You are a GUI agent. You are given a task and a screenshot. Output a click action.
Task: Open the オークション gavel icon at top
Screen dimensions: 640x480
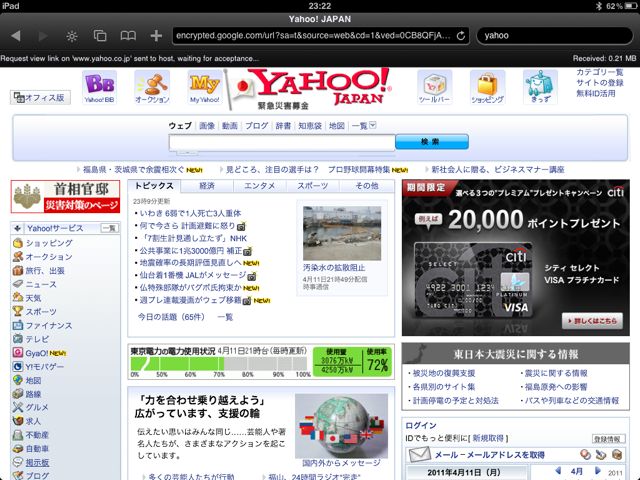[x=152, y=87]
